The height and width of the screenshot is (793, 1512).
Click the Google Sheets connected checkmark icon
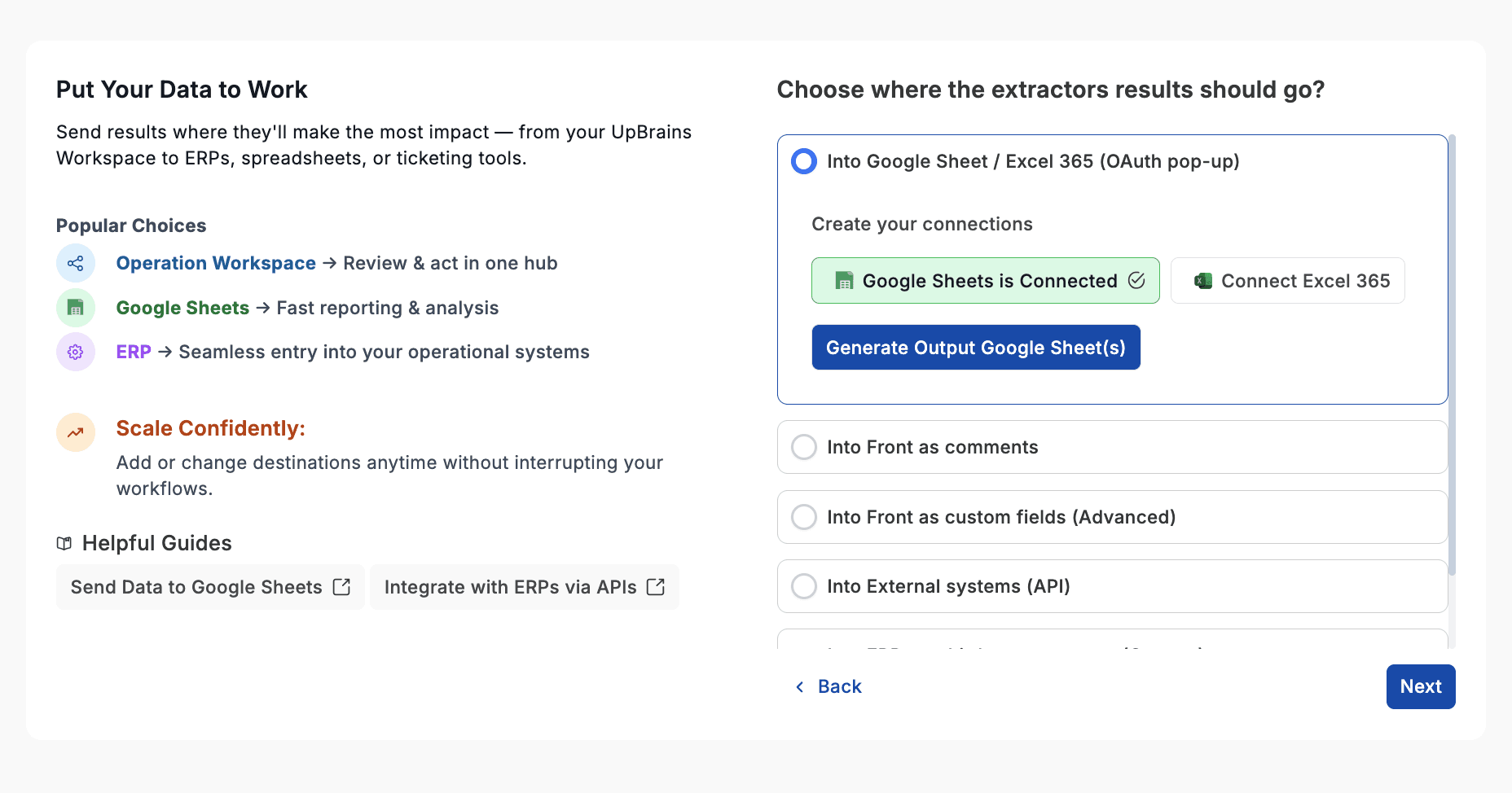click(1136, 281)
